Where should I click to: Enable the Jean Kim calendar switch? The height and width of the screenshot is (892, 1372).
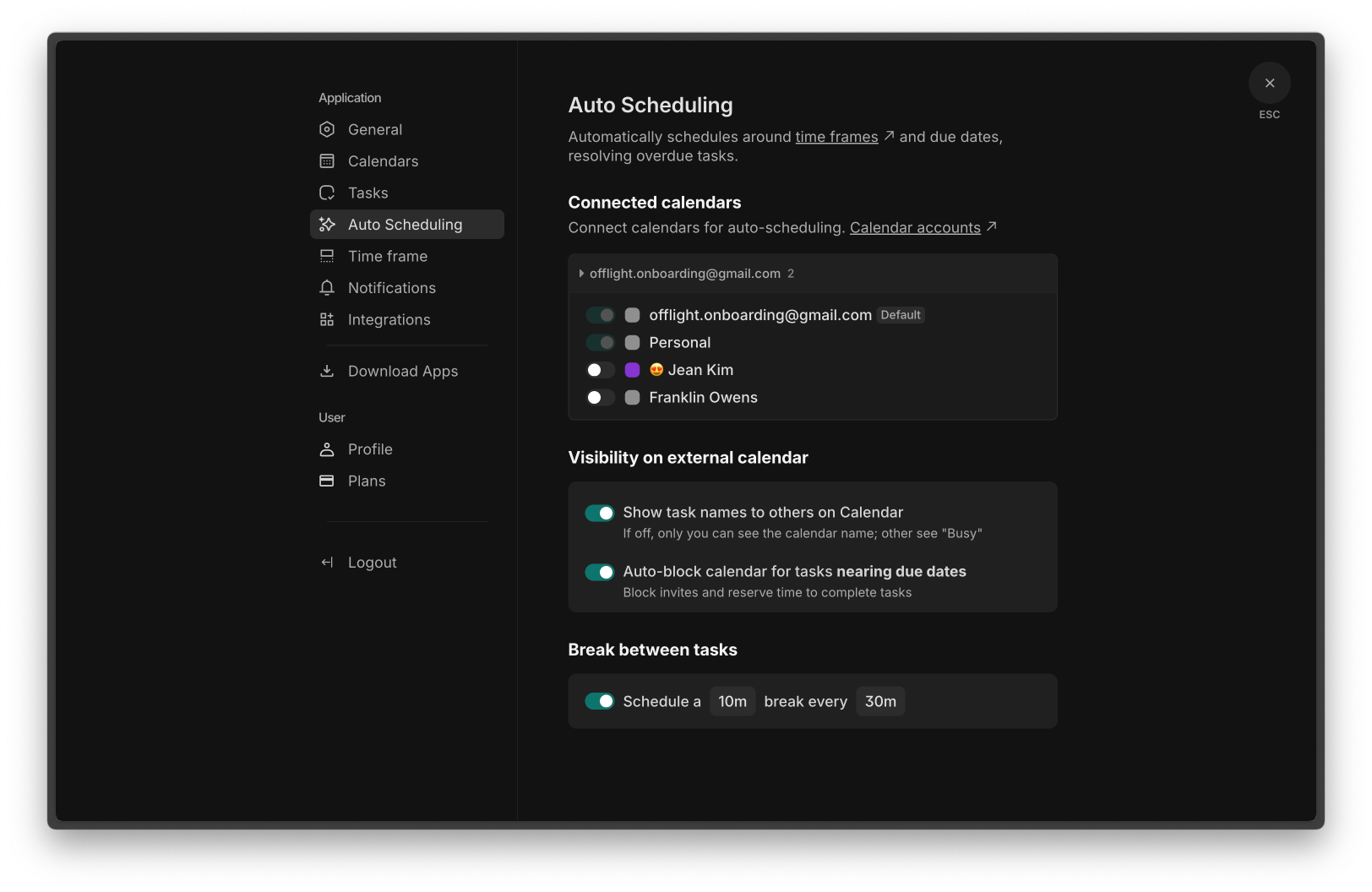tap(600, 370)
